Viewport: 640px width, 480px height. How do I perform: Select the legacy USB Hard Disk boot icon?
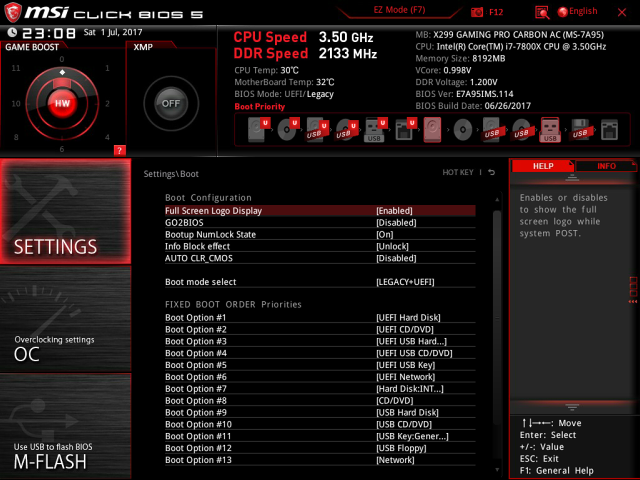491,130
